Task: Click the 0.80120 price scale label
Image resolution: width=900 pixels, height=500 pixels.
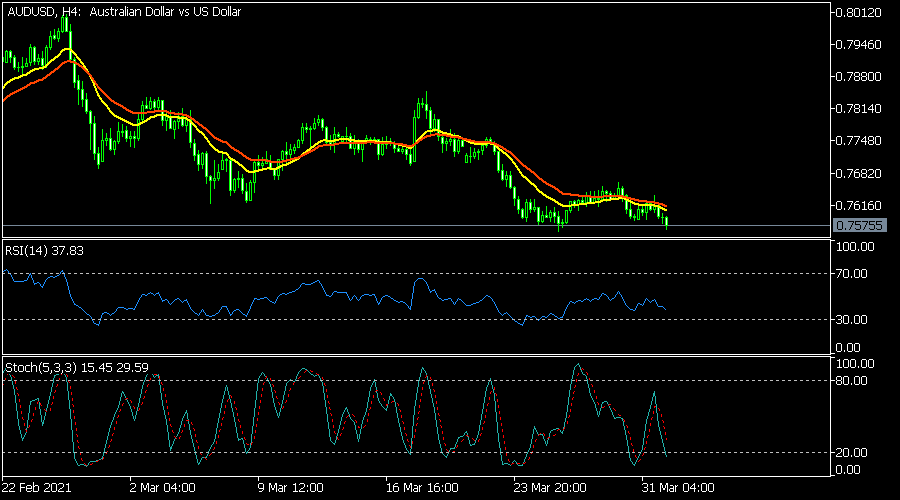Action: pos(860,13)
